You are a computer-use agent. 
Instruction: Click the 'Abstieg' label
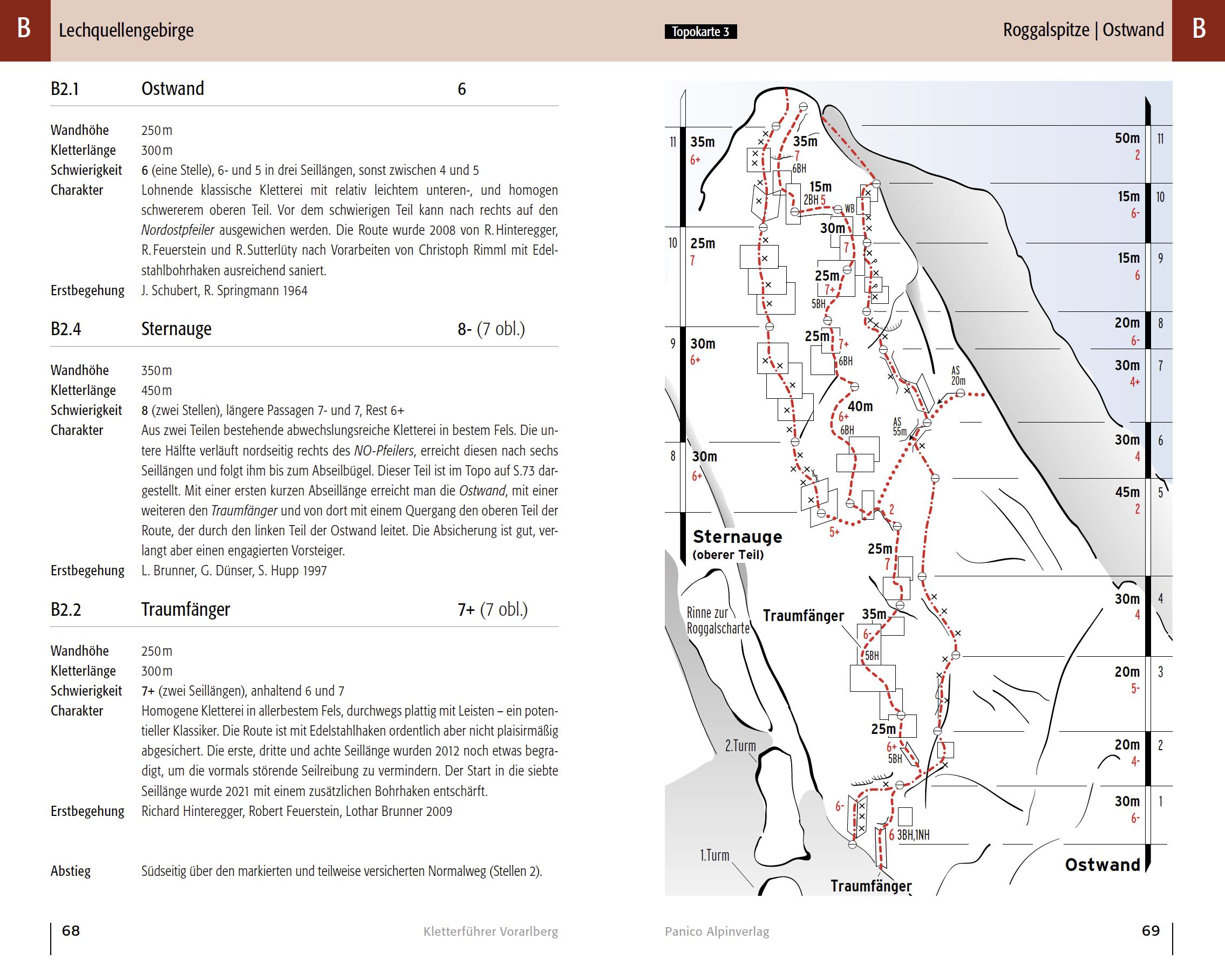[71, 871]
